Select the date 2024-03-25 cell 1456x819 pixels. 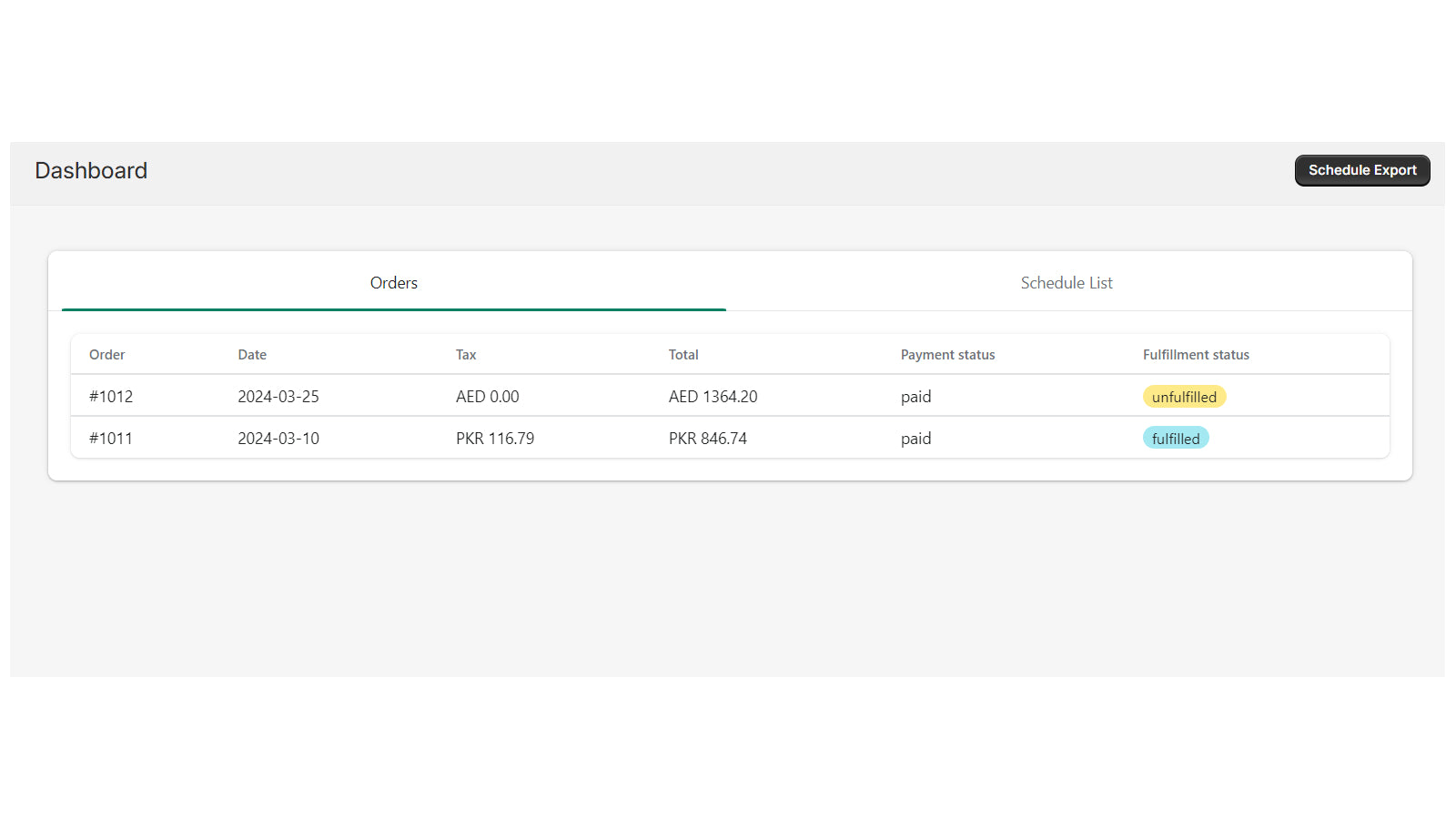278,396
